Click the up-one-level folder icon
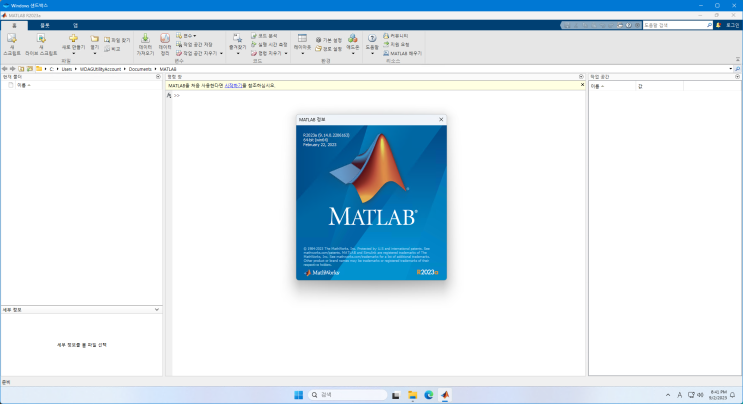 (x=21, y=69)
